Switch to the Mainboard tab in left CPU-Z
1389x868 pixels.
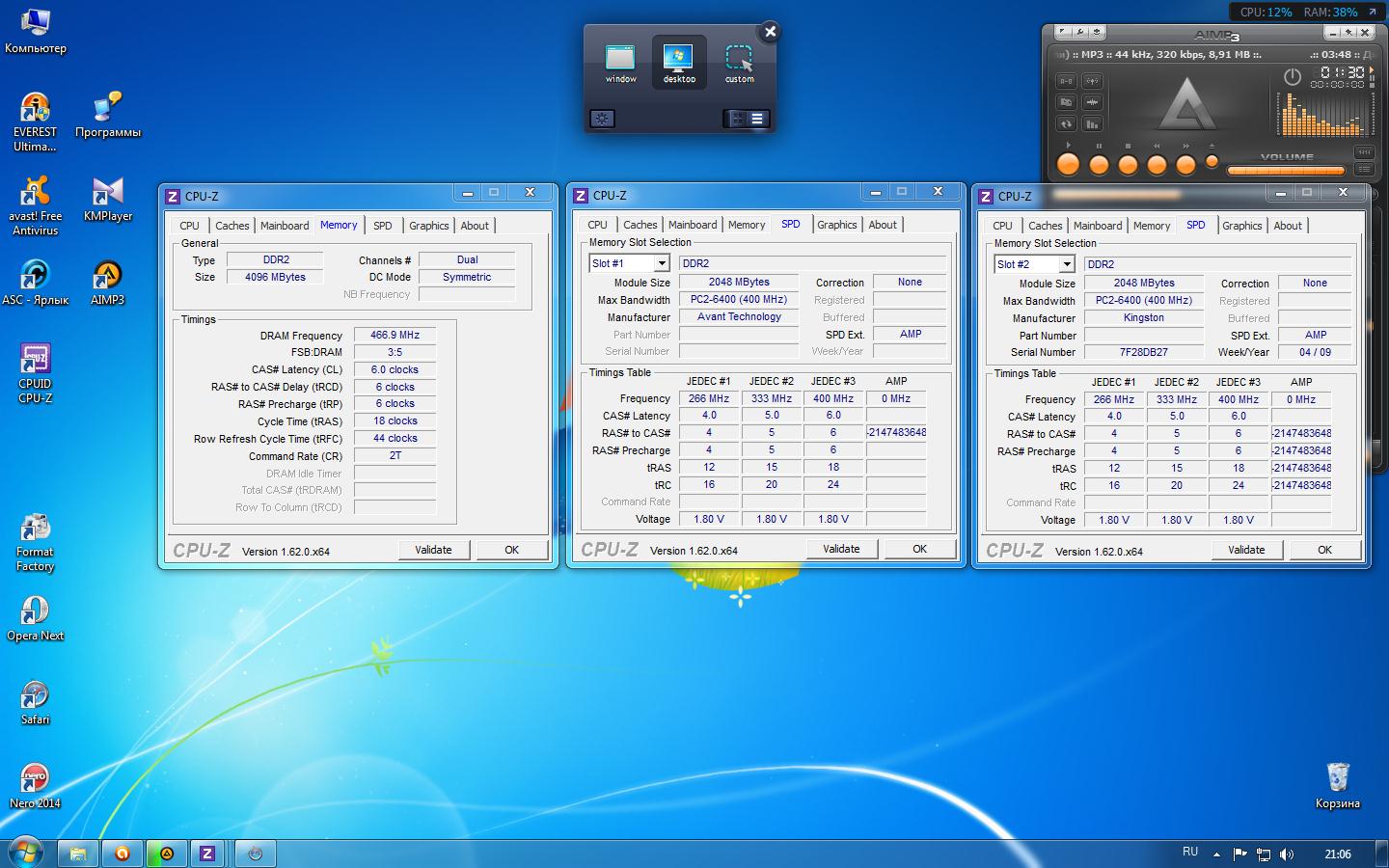(x=285, y=226)
